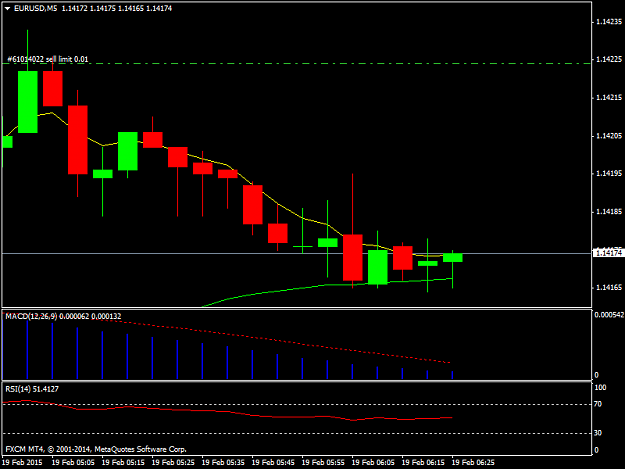Select the green moving average line under candles
This screenshot has height=469, width=625.
327,285
